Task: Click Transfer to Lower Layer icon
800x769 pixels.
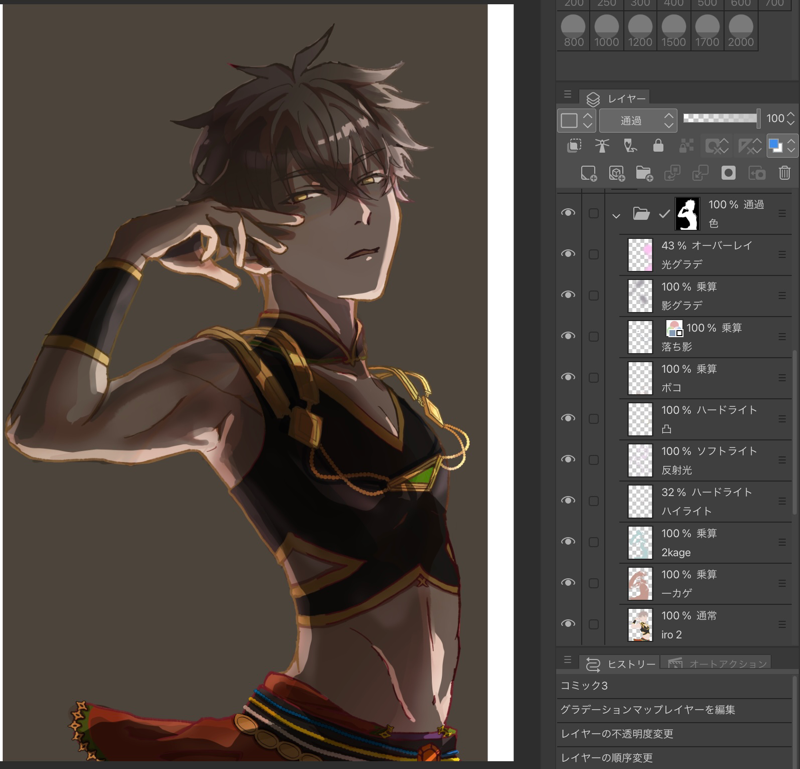Action: (x=672, y=173)
